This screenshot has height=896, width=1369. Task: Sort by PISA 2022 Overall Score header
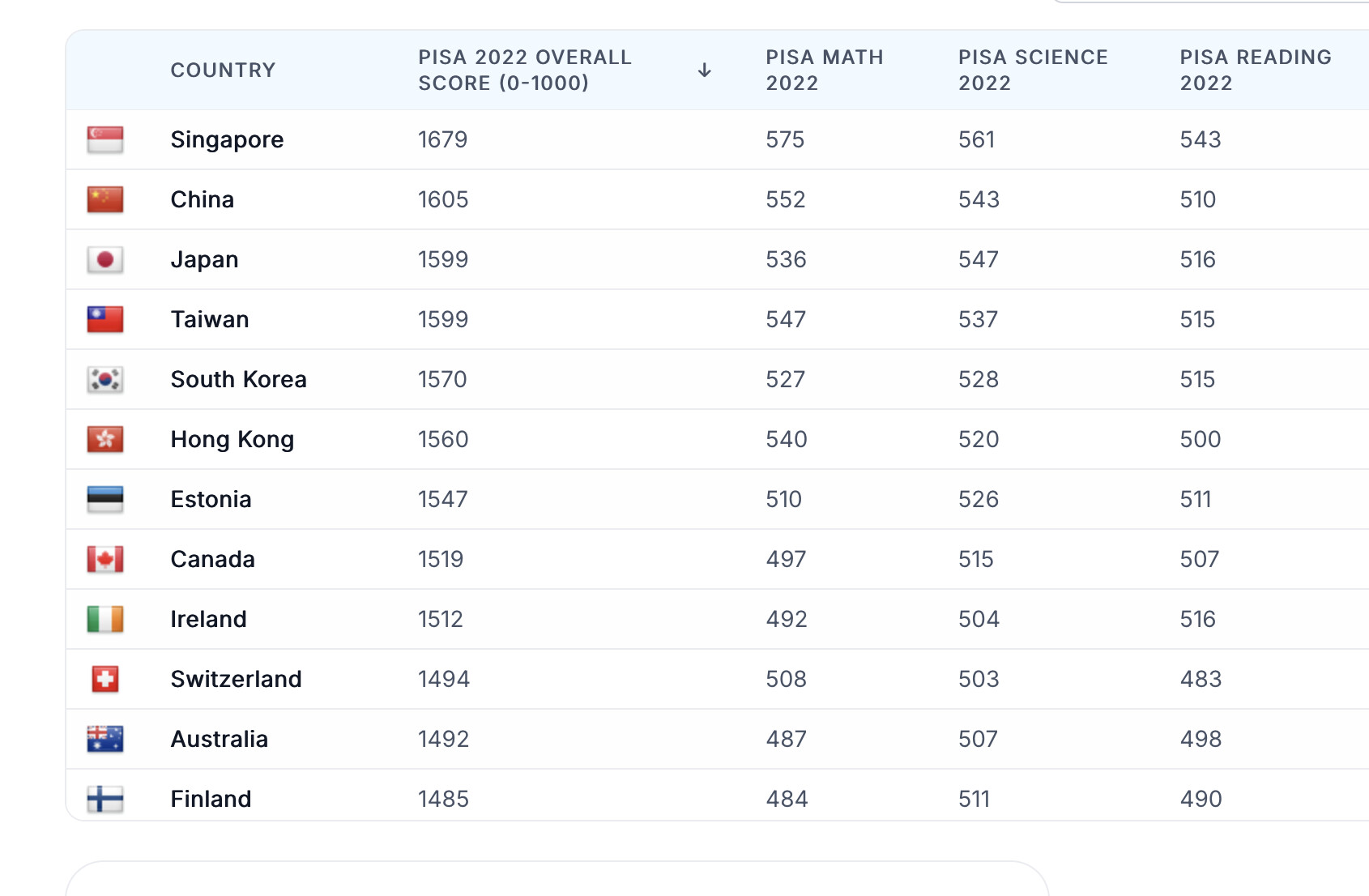coord(524,70)
